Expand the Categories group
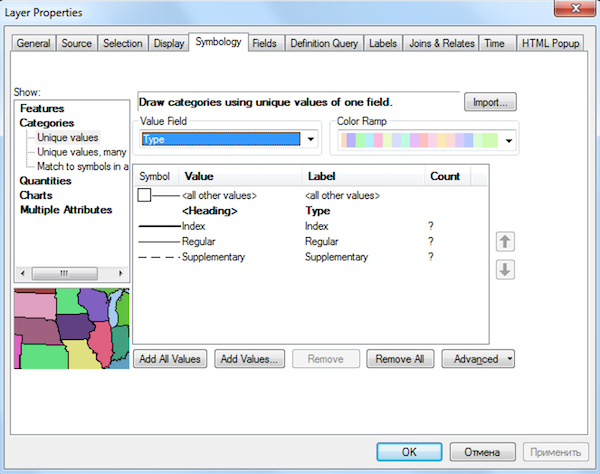The width and height of the screenshot is (600, 474). point(47,123)
